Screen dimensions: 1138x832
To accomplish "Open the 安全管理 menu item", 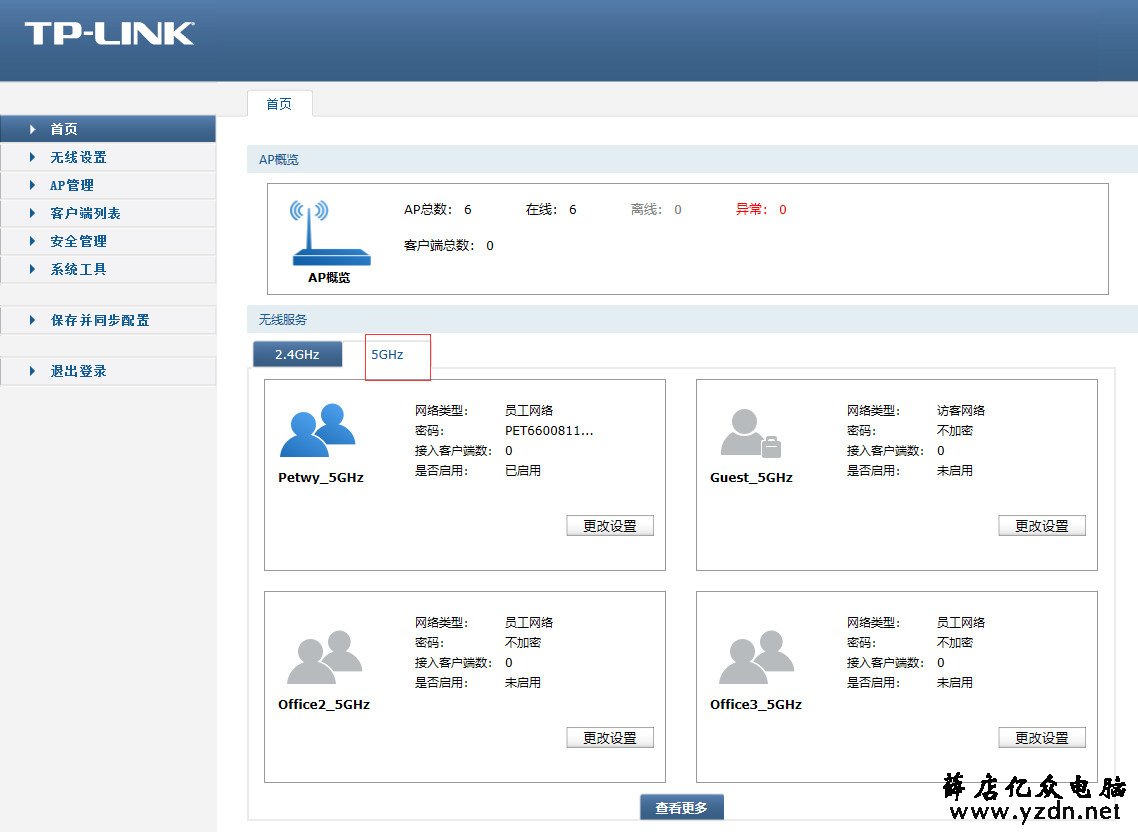I will 108,241.
